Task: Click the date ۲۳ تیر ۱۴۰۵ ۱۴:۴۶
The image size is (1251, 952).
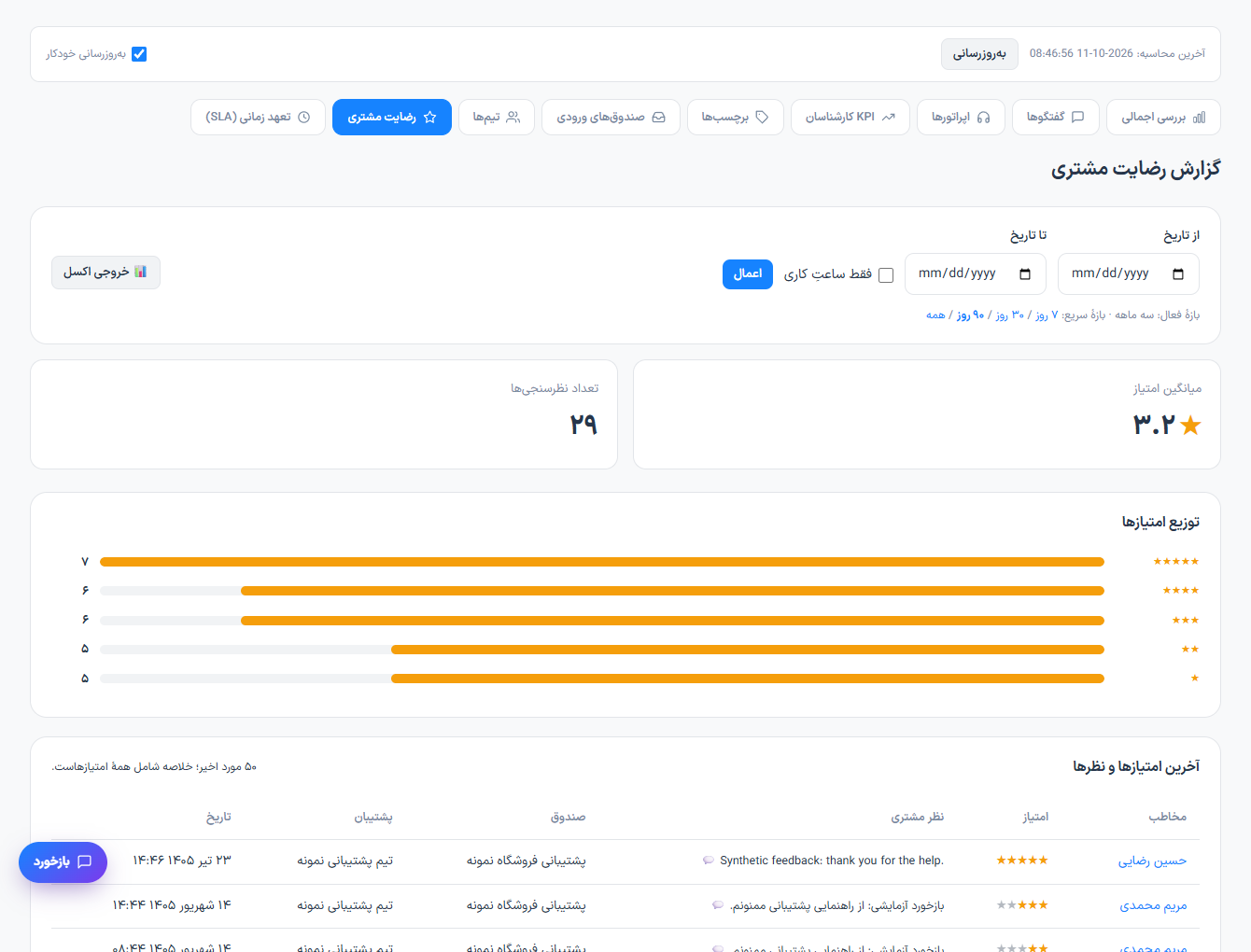Action: [x=182, y=861]
